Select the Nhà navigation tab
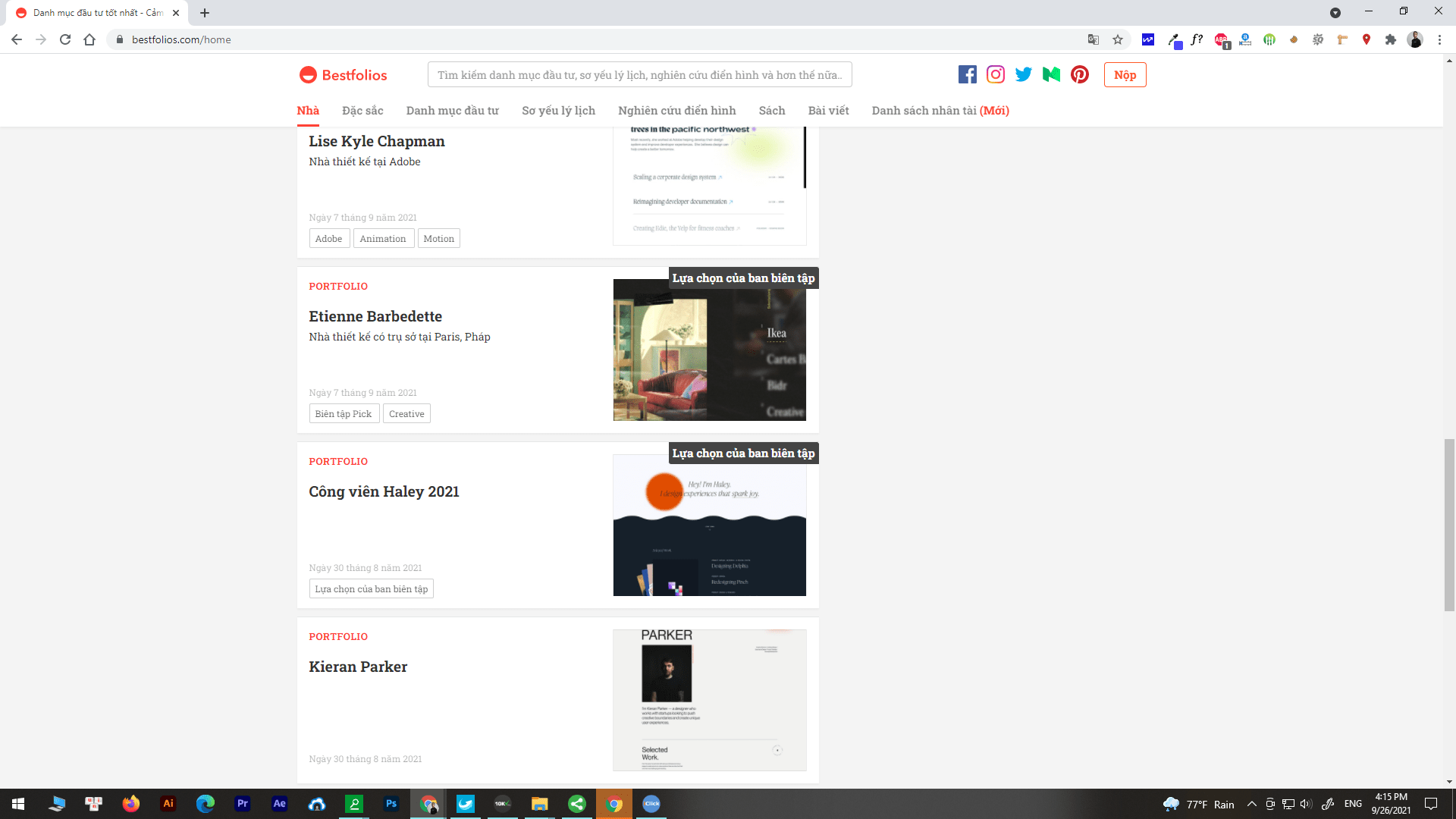Screen dimensions: 1456x819 [308, 111]
